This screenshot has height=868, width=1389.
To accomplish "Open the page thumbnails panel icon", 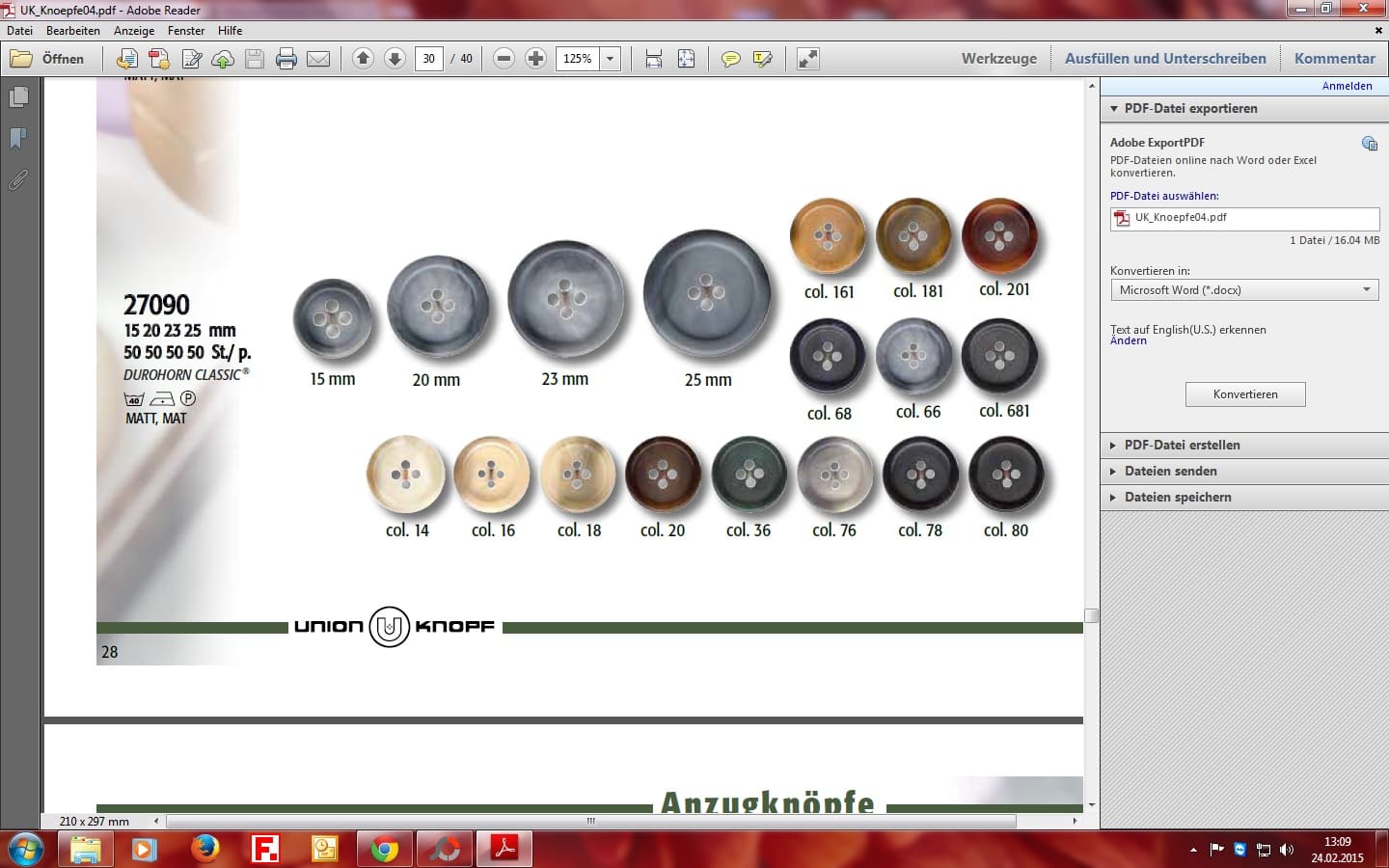I will 18,97.
